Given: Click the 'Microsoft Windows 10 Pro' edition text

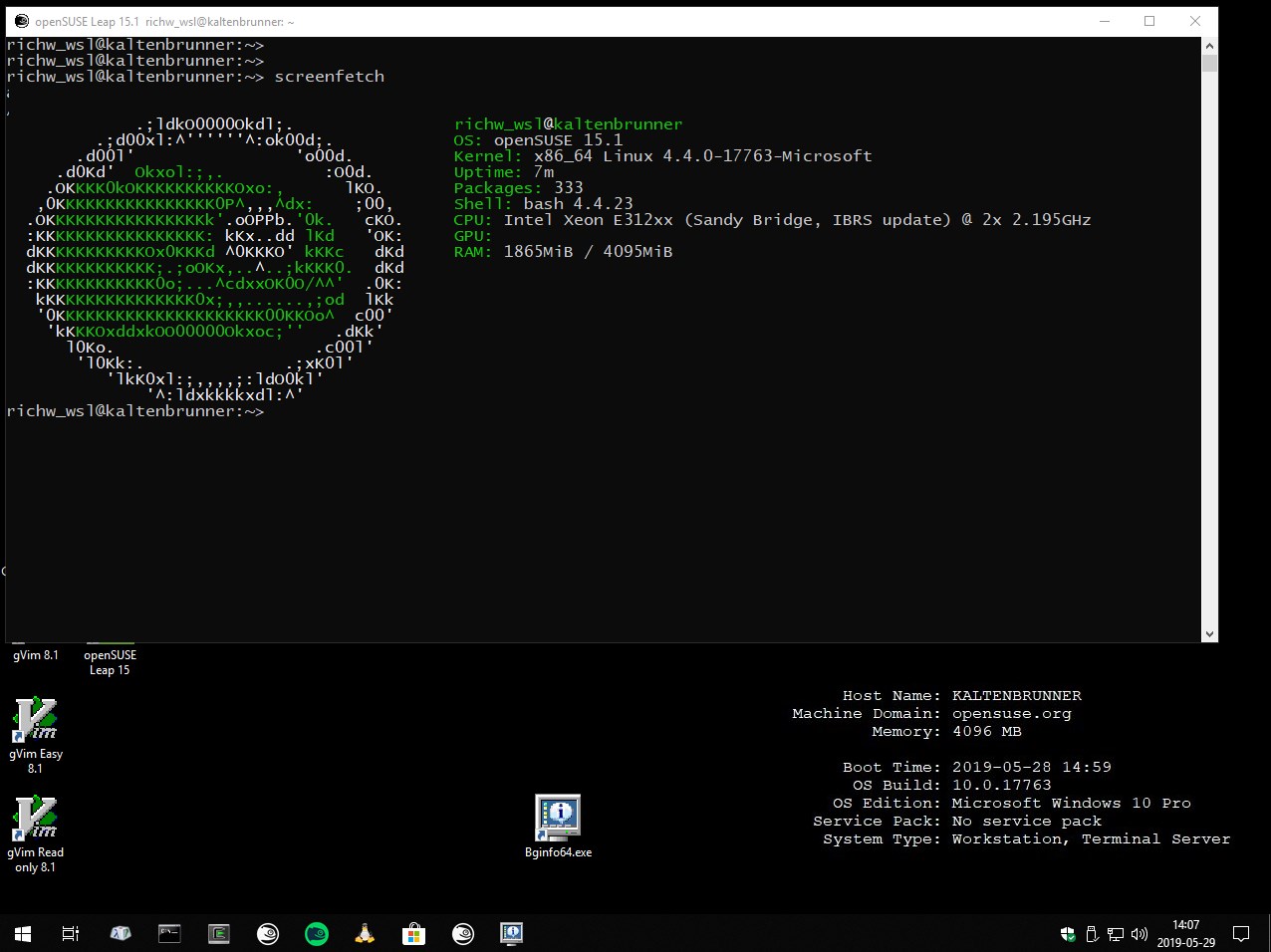Looking at the screenshot, I should [1071, 804].
